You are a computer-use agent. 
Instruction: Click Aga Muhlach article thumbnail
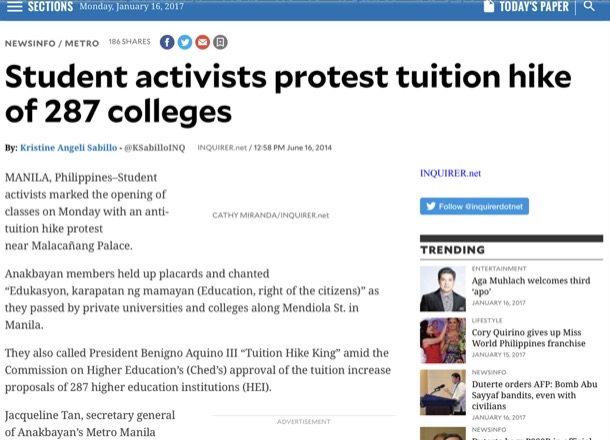pos(442,288)
